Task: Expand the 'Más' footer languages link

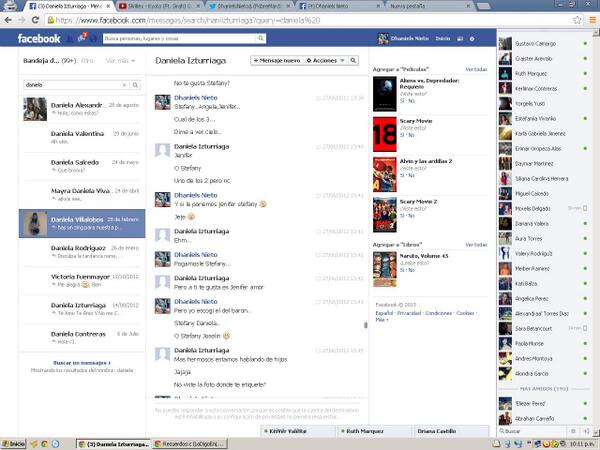Action: click(x=382, y=320)
